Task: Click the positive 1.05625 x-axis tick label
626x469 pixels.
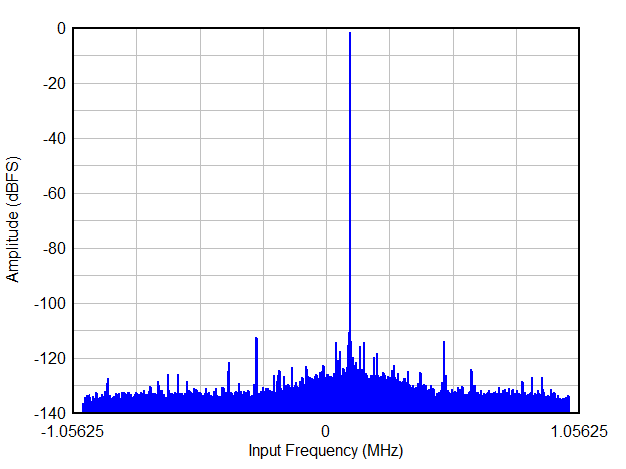Action: pyautogui.click(x=578, y=431)
